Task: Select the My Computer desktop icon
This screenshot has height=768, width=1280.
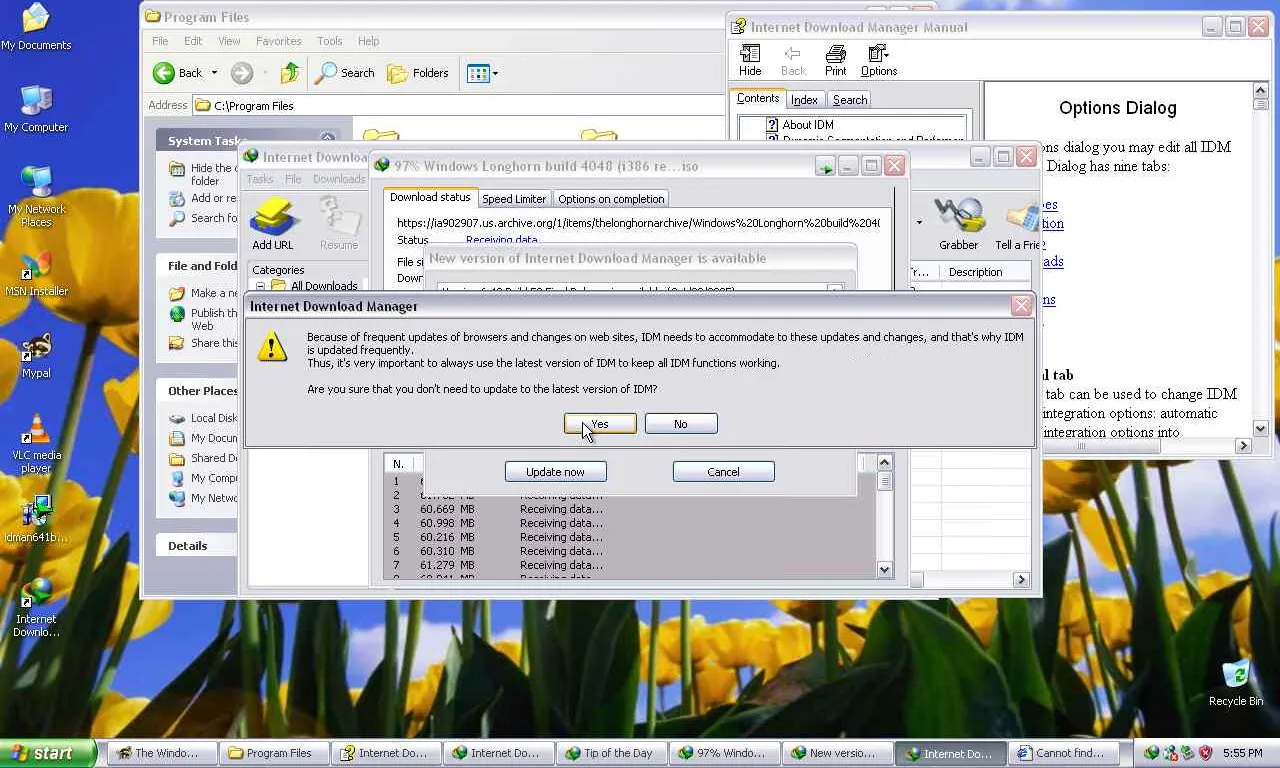Action: pos(36,109)
